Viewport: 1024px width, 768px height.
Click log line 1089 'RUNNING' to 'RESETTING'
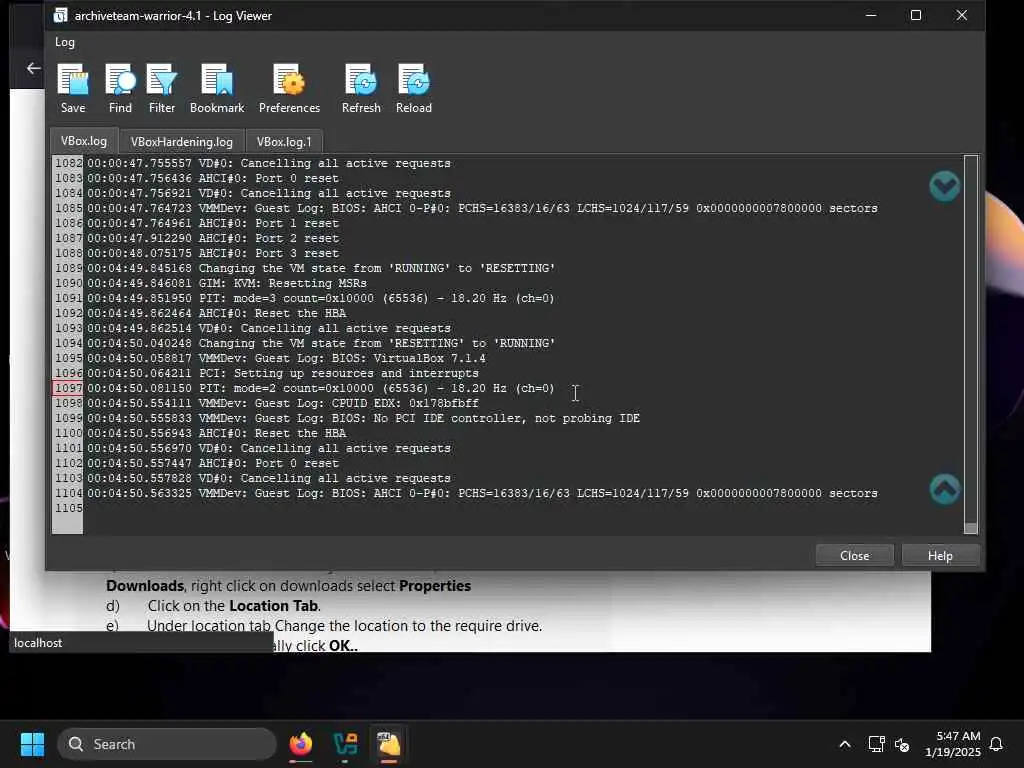[321, 268]
